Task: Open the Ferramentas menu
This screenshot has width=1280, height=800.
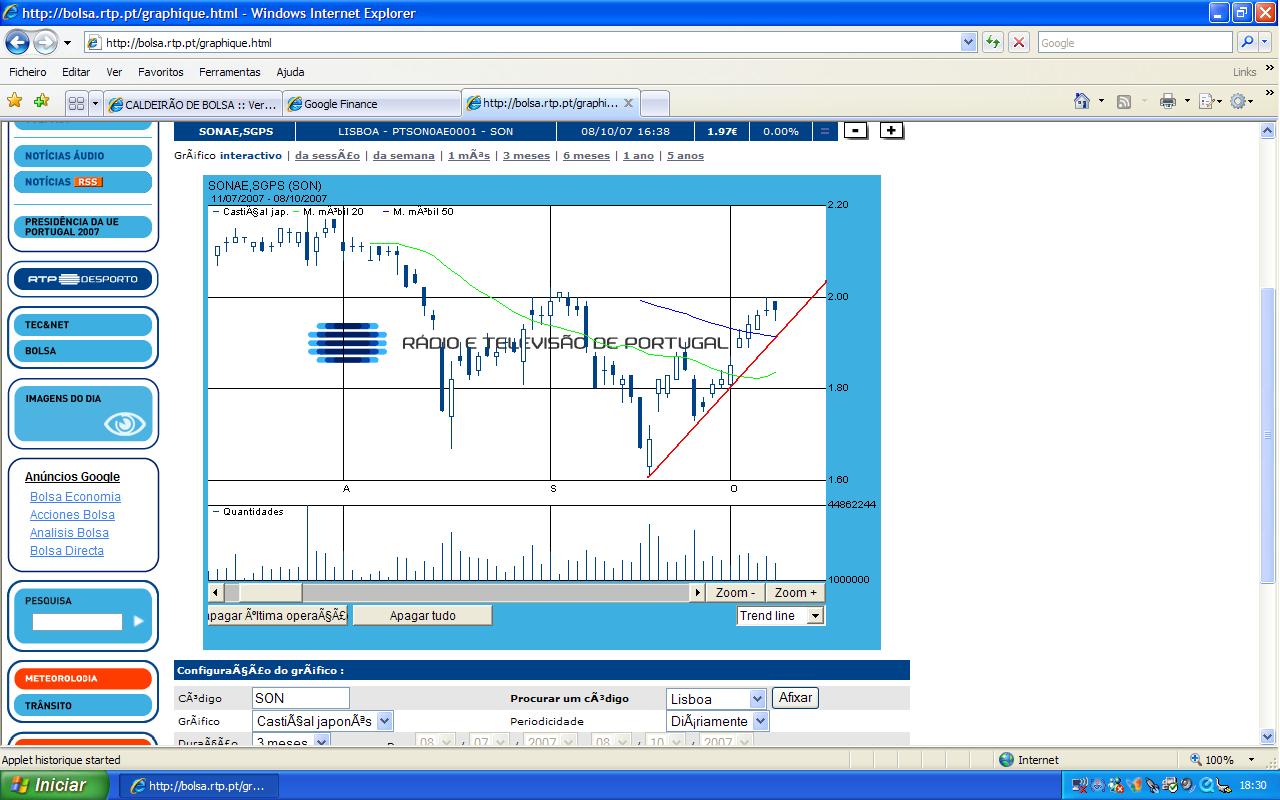Action: tap(229, 72)
